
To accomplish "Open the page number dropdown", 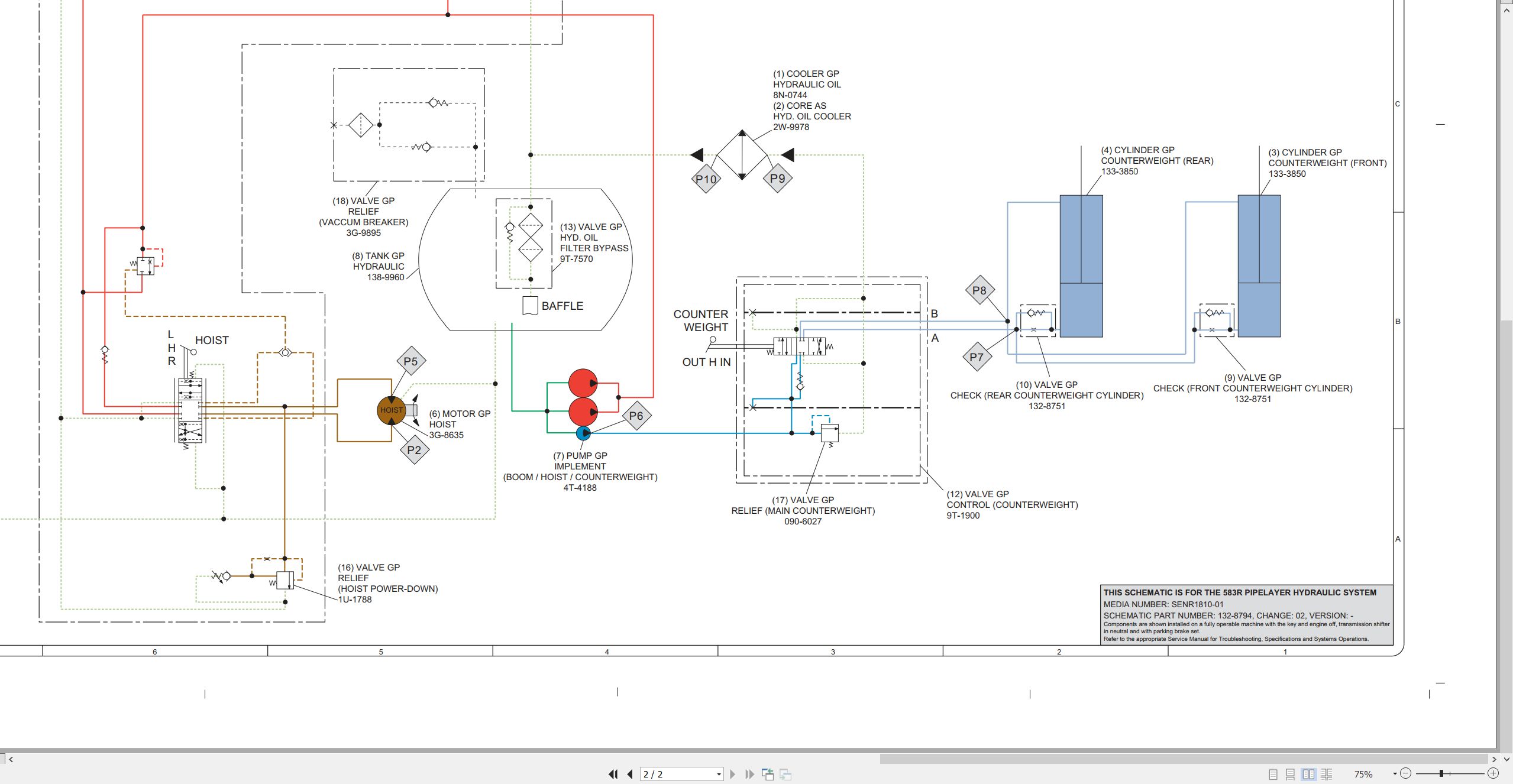I will 719,775.
